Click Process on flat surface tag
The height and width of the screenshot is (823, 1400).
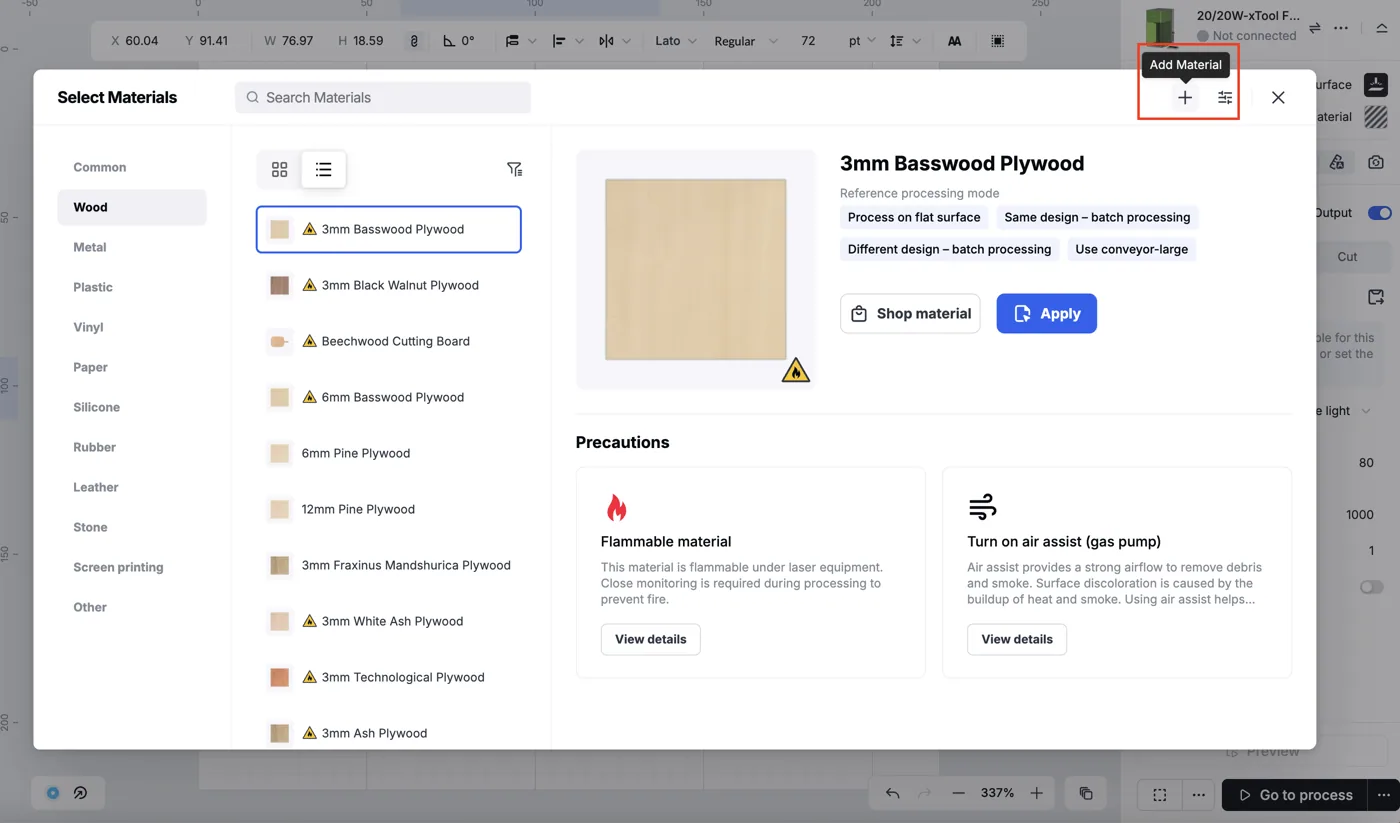914,217
